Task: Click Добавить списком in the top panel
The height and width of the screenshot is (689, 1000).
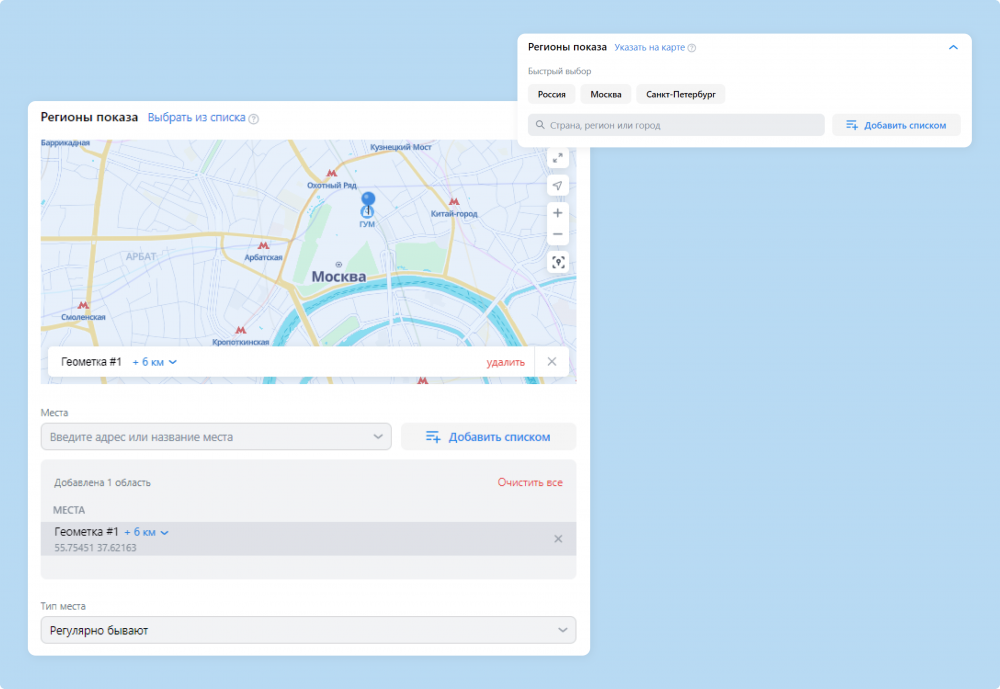Action: [896, 125]
